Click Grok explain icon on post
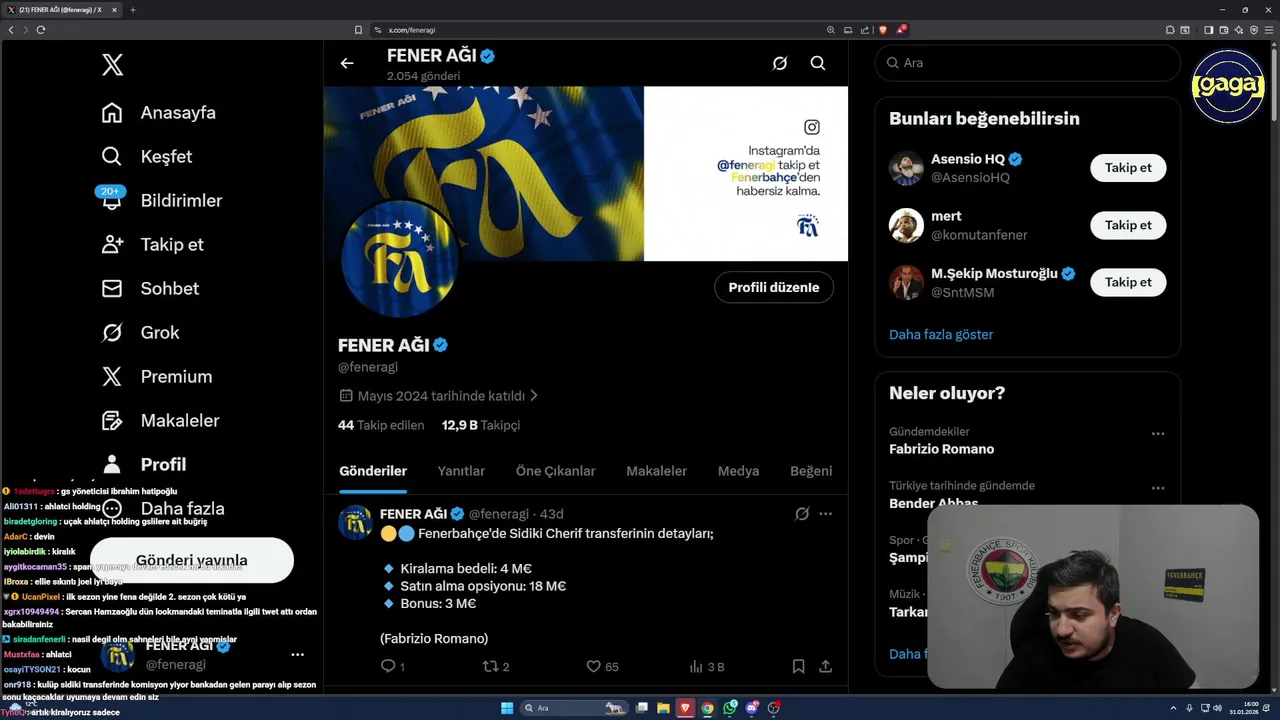 coord(802,514)
